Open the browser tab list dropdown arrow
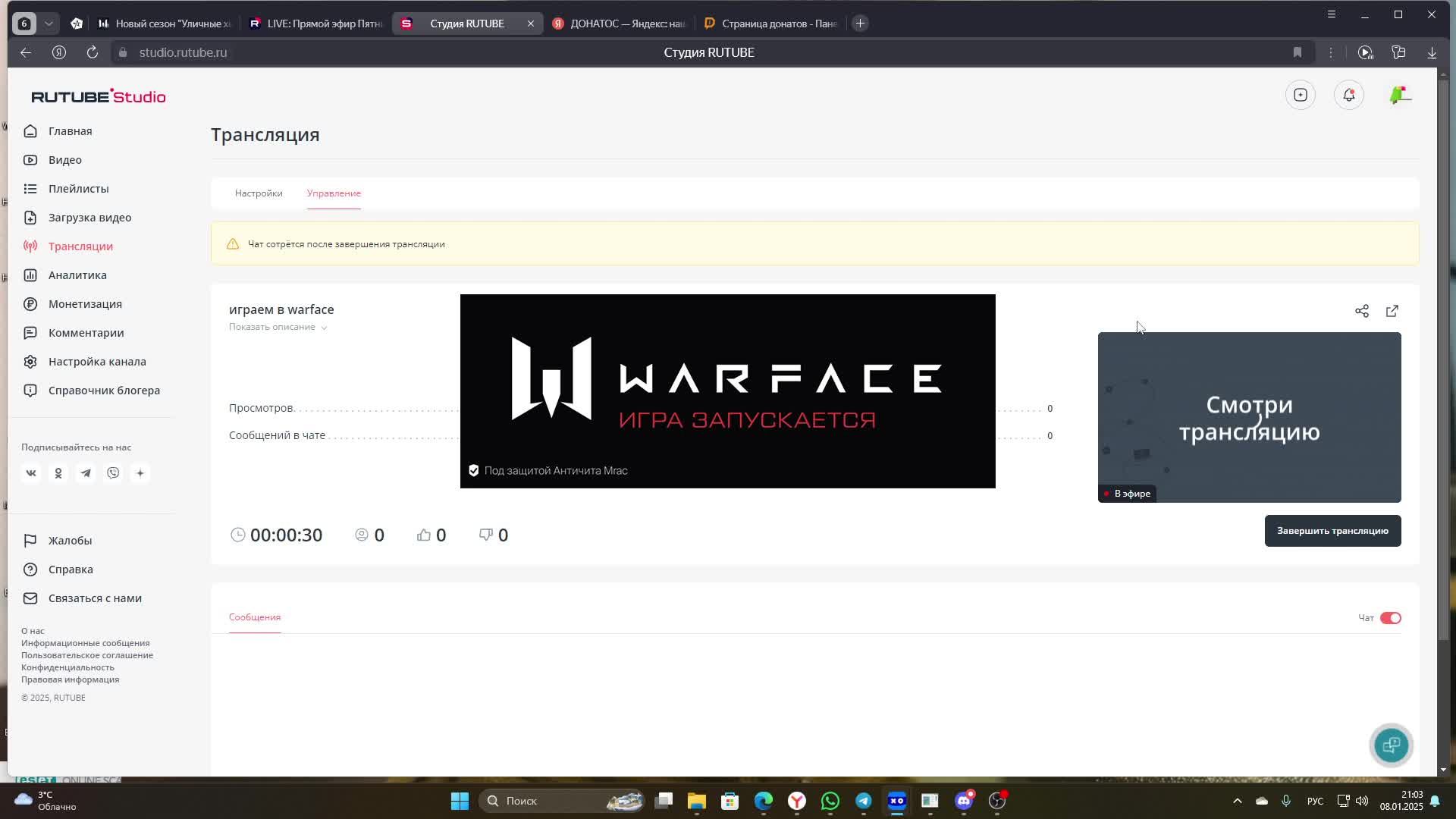Viewport: 1456px width, 819px height. (49, 24)
